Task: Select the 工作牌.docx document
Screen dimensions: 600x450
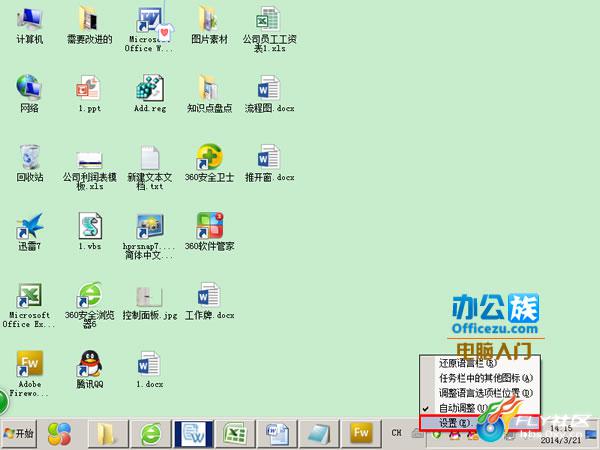Action: tap(209, 302)
